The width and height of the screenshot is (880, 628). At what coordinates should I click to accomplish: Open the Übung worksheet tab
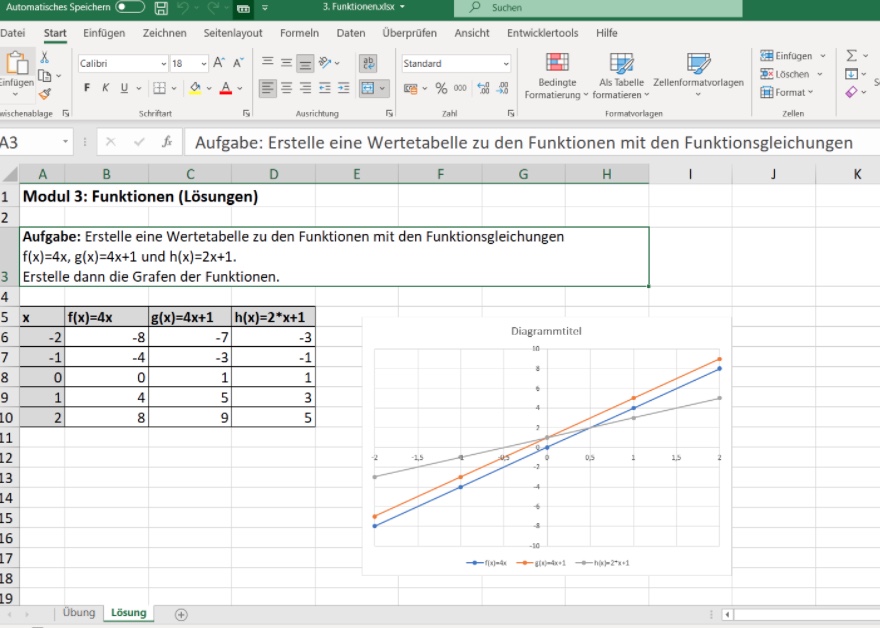click(x=78, y=612)
